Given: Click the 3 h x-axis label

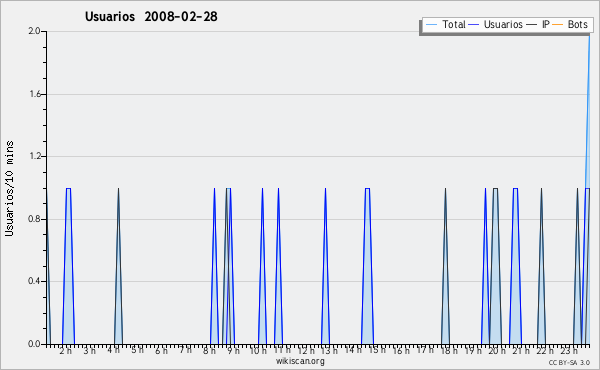Looking at the screenshot, I should [x=90, y=351].
